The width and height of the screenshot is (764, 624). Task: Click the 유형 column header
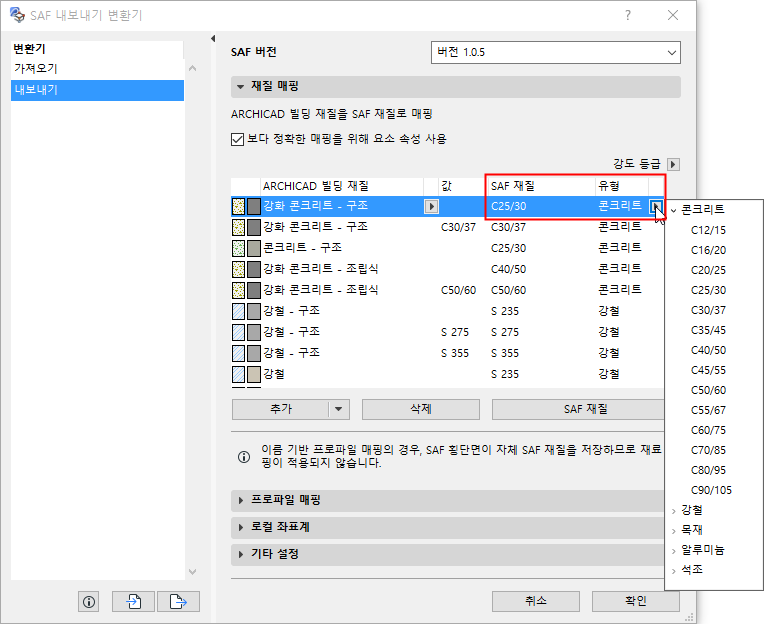pos(622,186)
